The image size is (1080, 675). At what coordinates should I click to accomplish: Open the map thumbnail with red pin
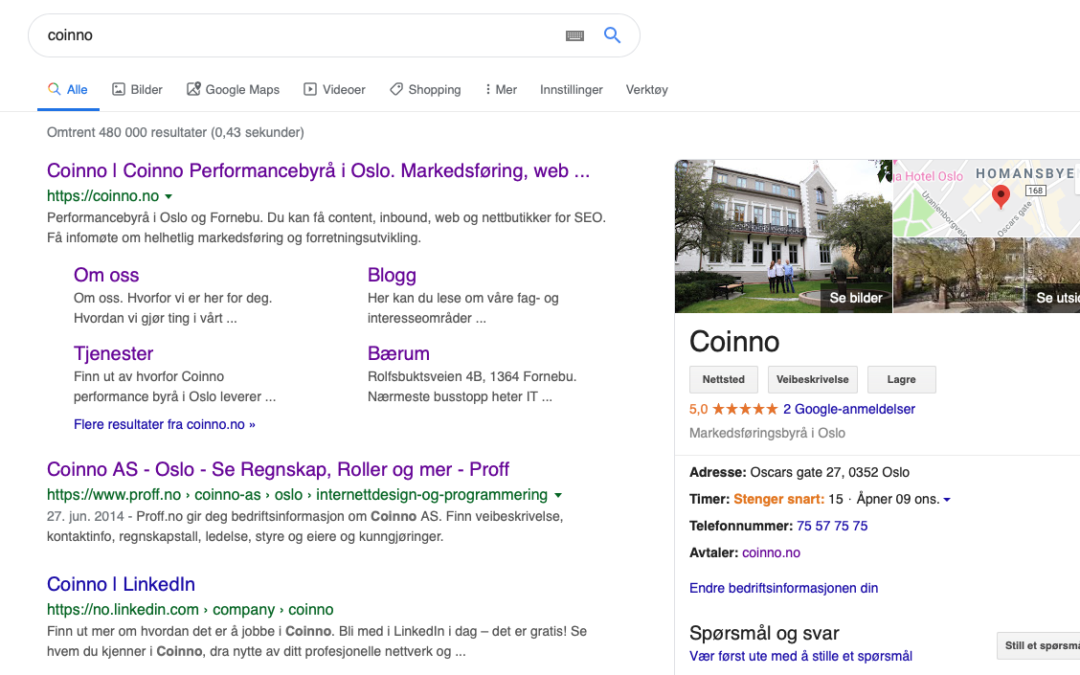pos(986,198)
